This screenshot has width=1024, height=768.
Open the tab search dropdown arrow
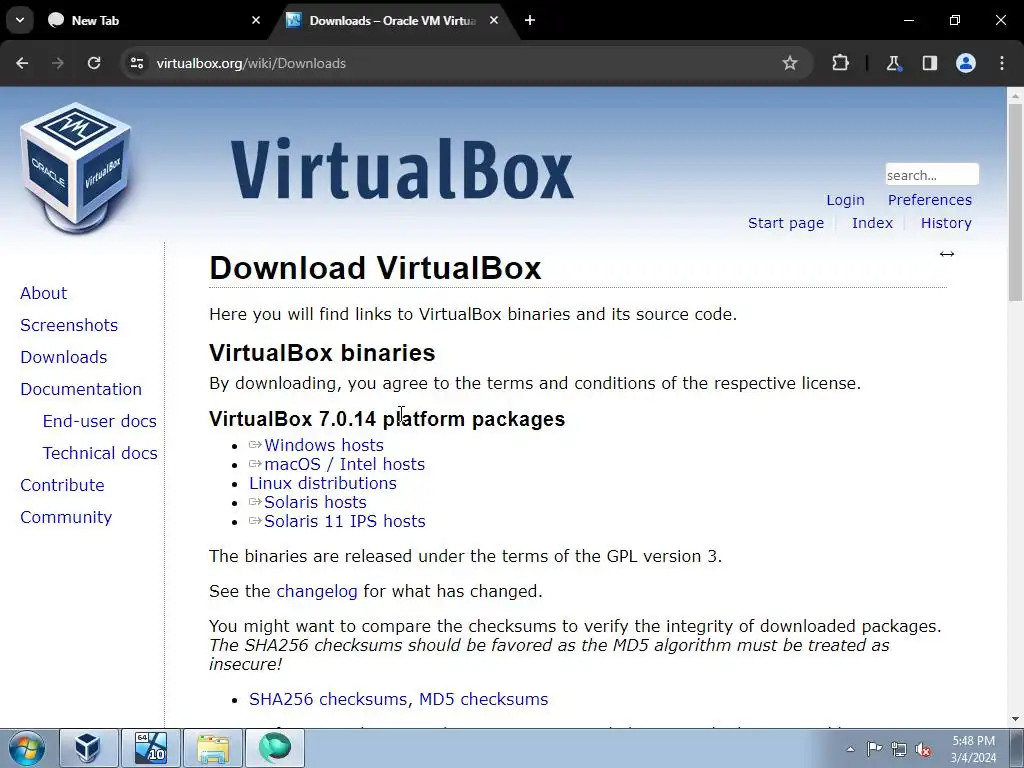[20, 20]
